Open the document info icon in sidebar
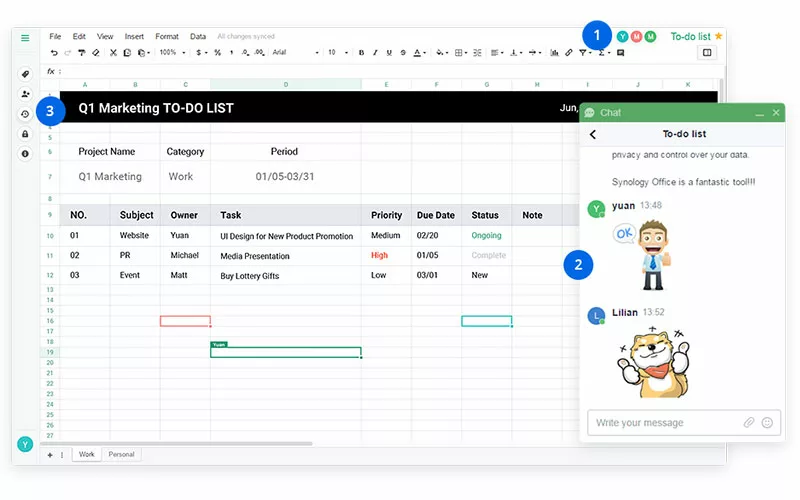This screenshot has height=500, width=800. pos(25,154)
